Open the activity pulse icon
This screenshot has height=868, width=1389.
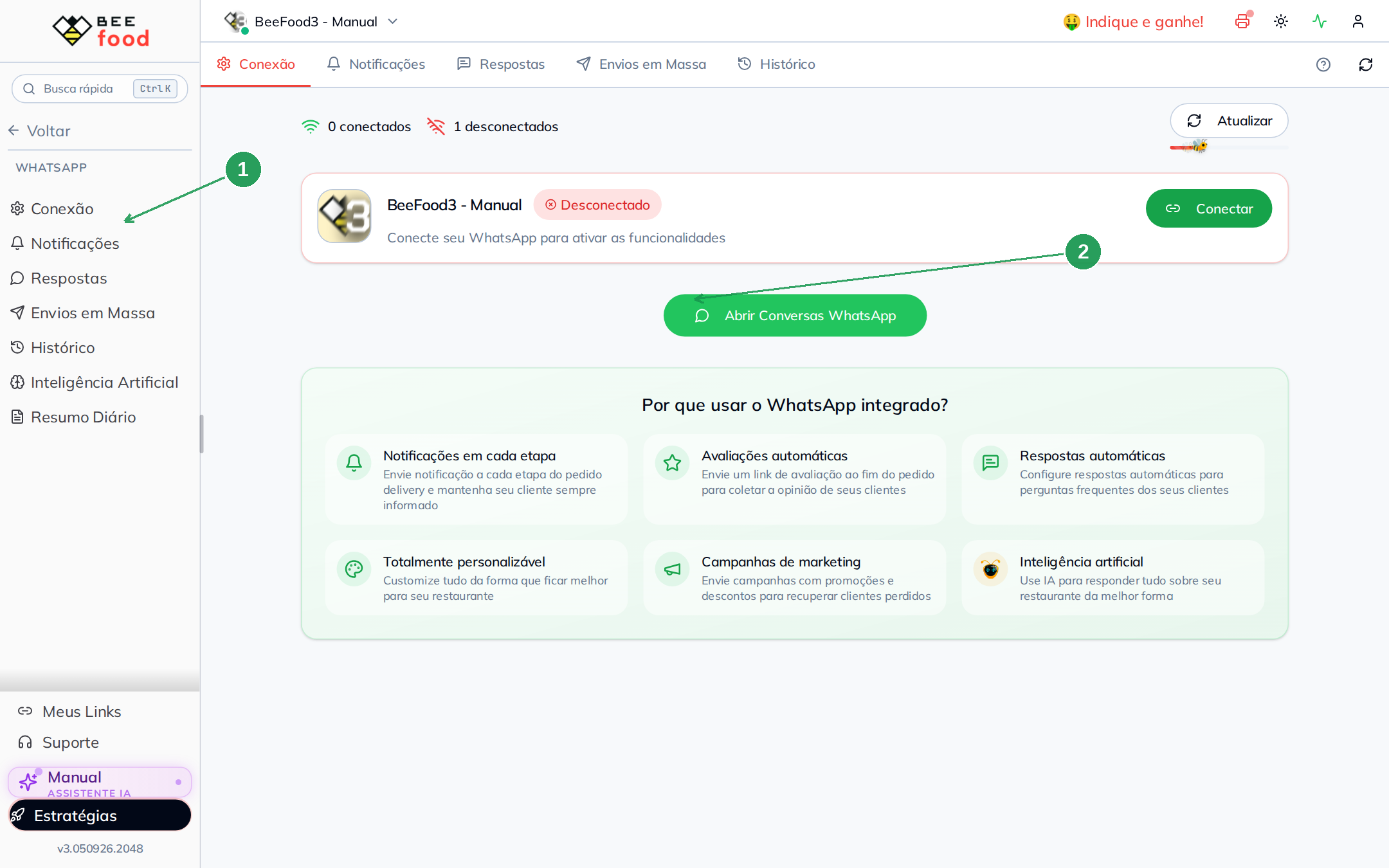(1320, 21)
